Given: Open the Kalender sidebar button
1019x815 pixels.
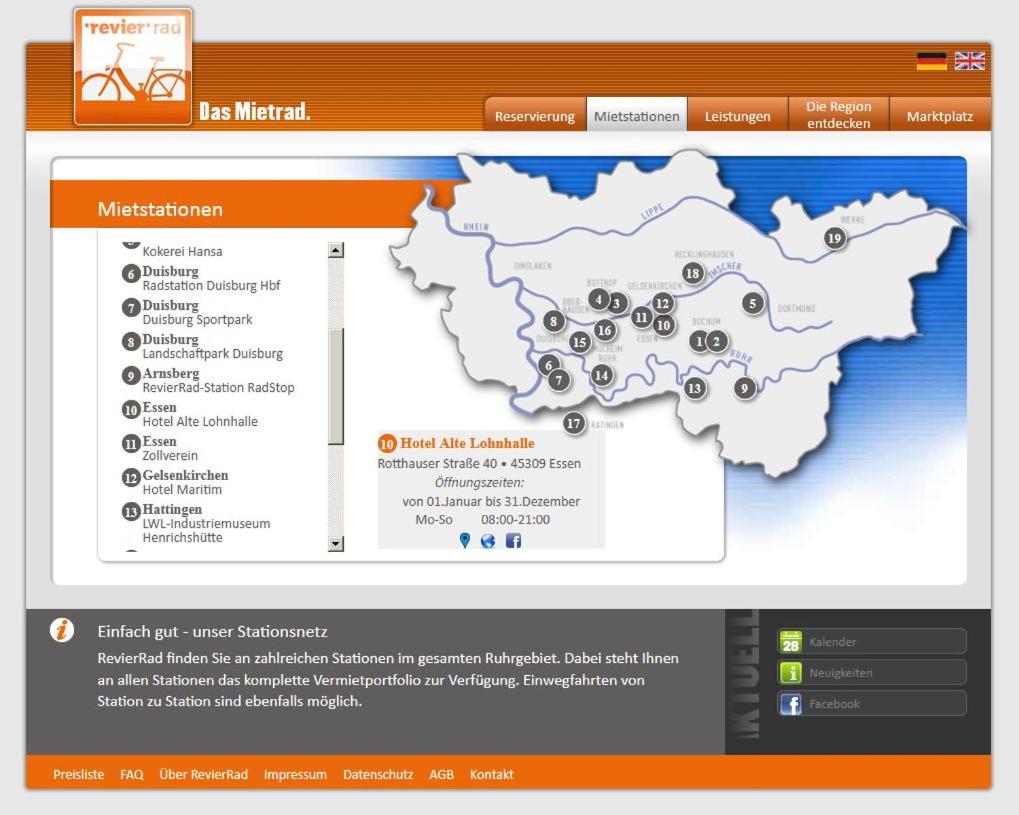Looking at the screenshot, I should tap(871, 642).
